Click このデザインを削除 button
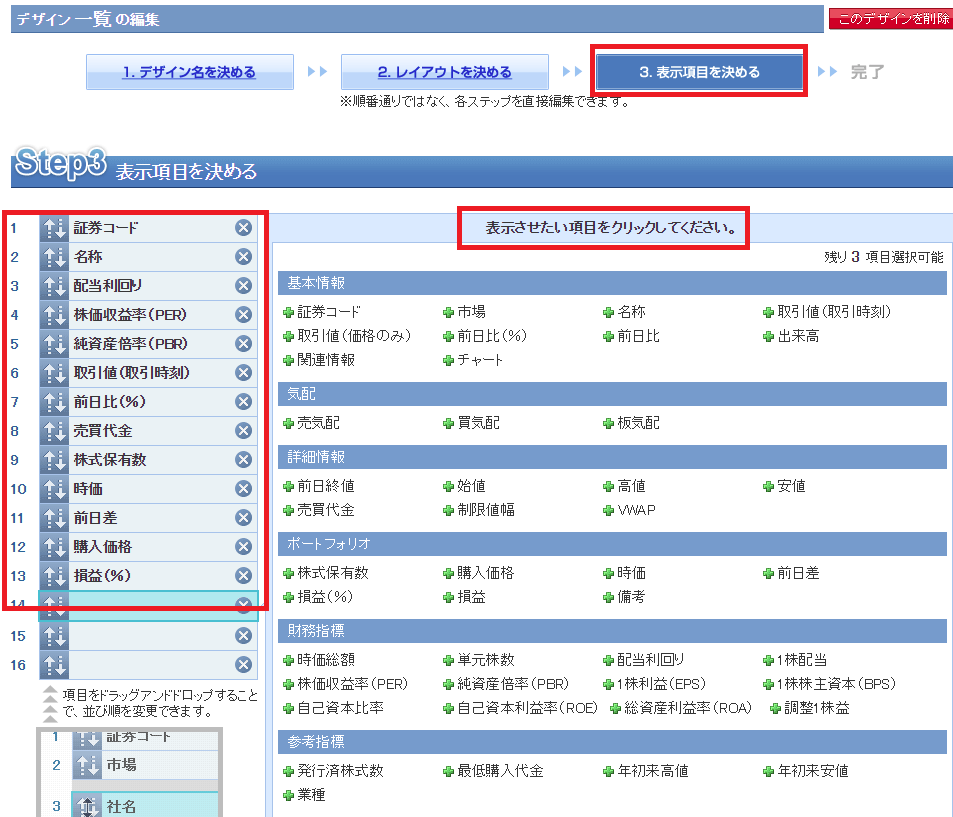Viewport: 953px width, 817px height. (x=890, y=19)
